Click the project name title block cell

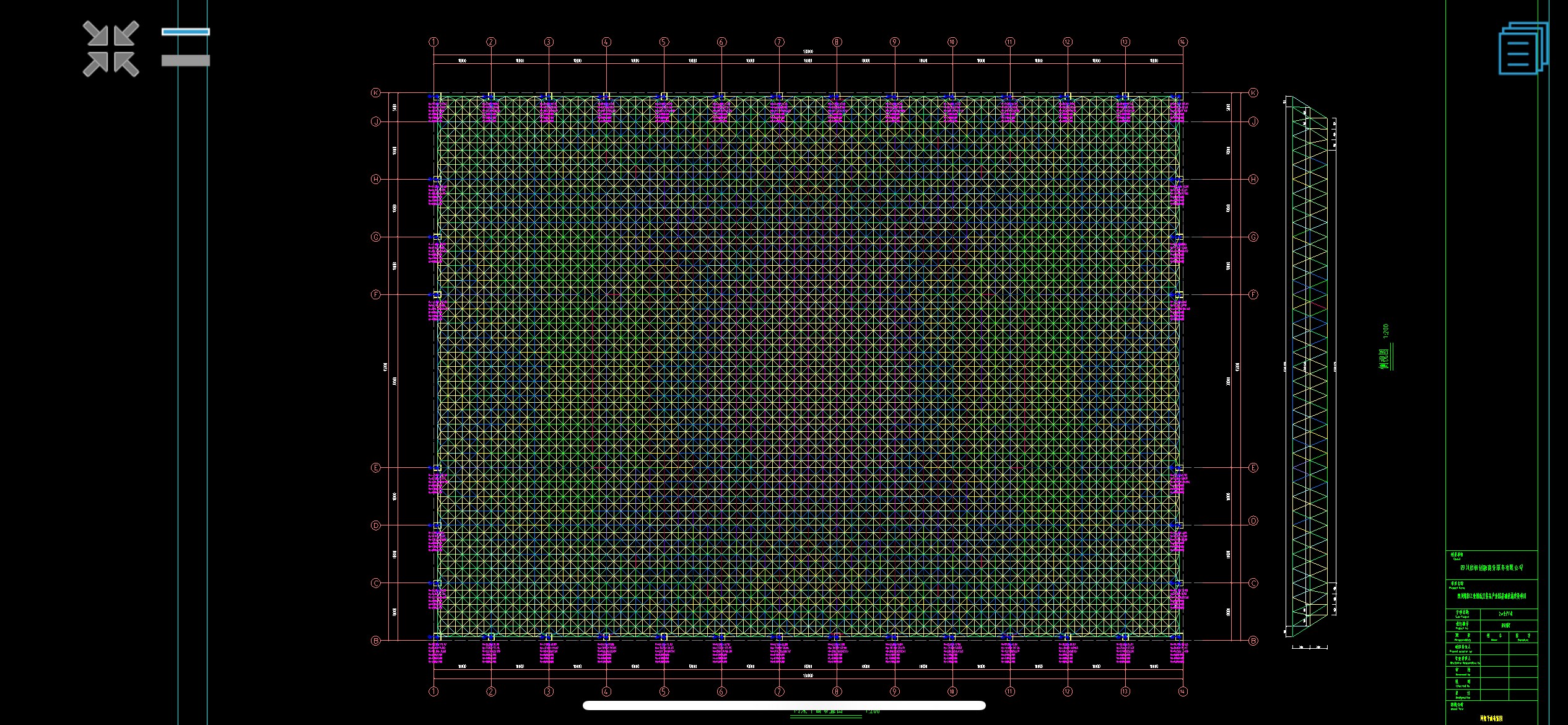coord(1491,596)
